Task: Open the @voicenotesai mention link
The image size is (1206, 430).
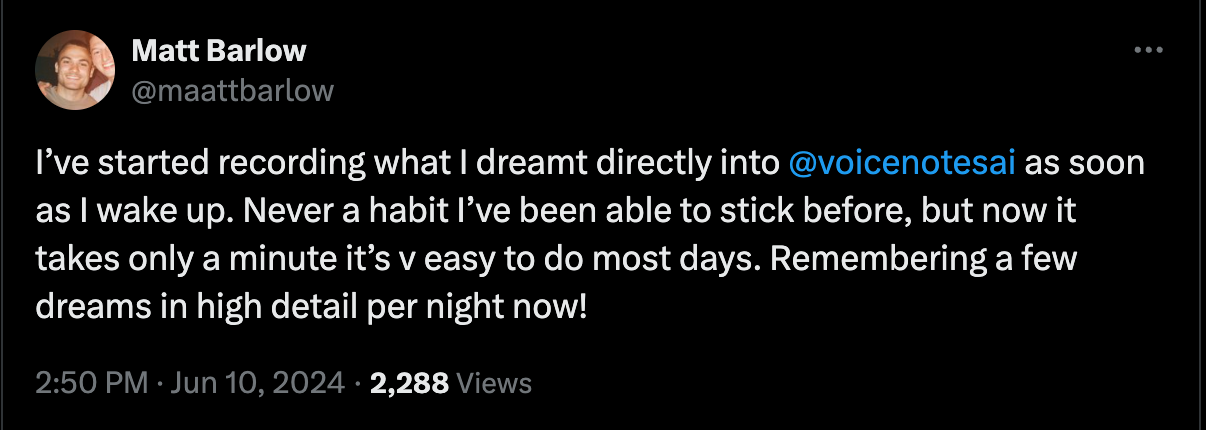Action: (x=903, y=163)
